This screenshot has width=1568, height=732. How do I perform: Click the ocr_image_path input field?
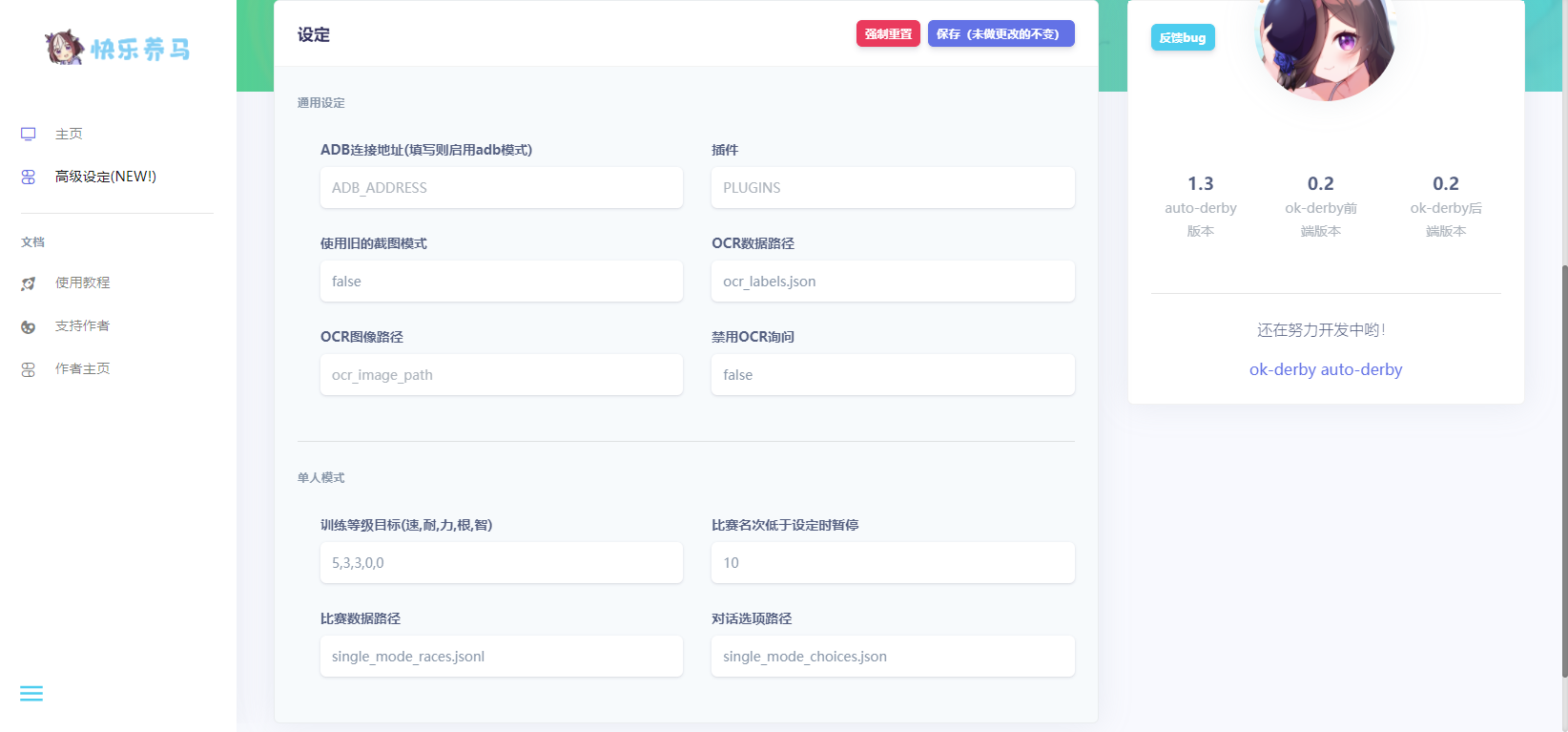point(502,375)
